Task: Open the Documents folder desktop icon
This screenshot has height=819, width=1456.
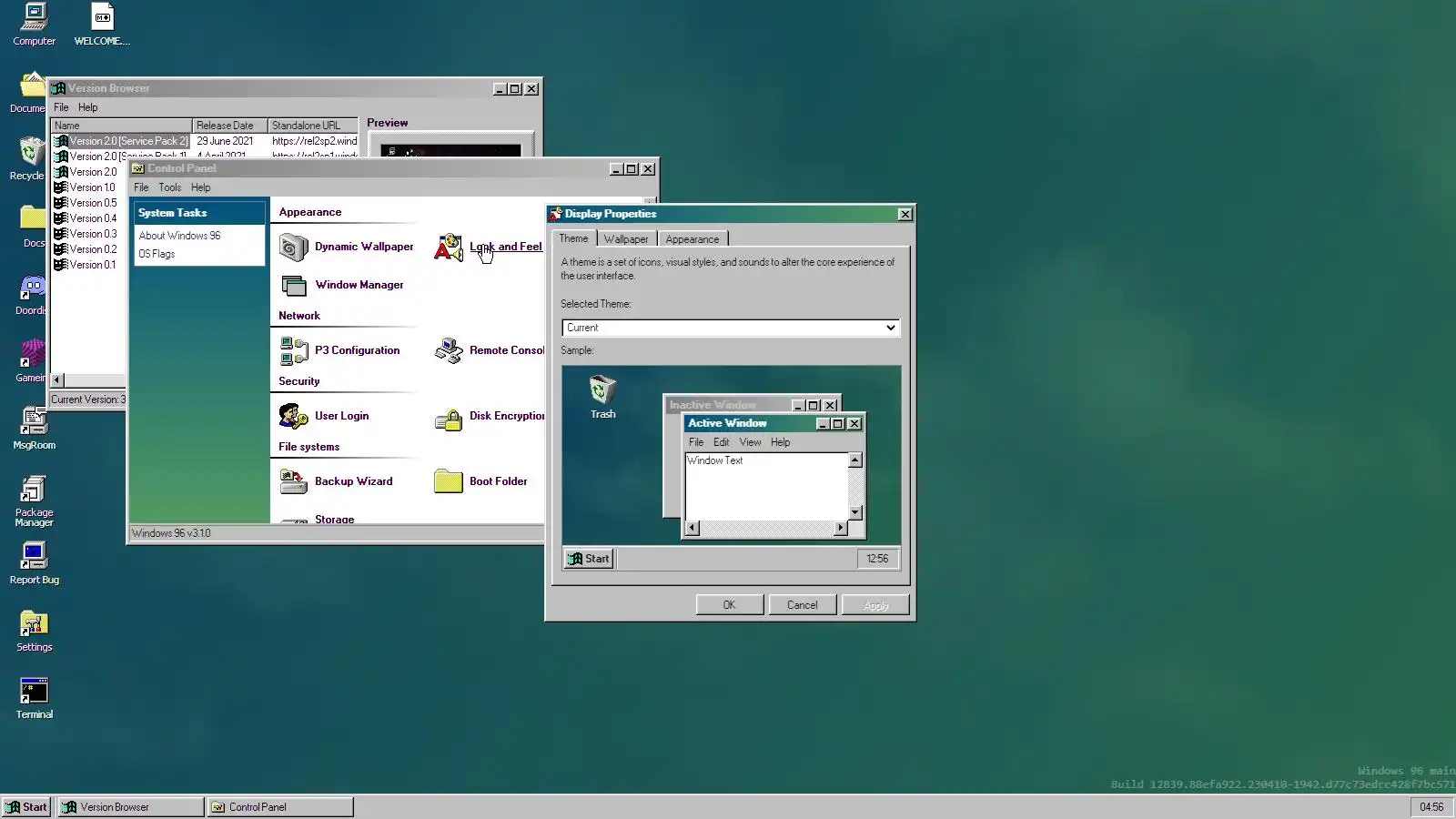Action: (x=29, y=92)
